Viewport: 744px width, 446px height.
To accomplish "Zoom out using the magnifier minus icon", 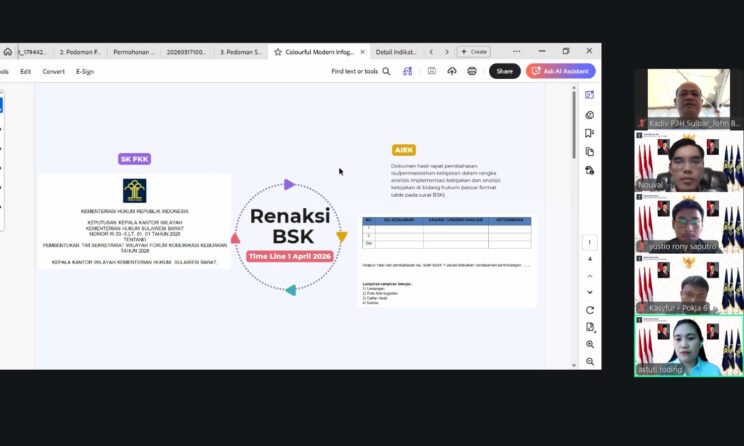I will (x=590, y=361).
